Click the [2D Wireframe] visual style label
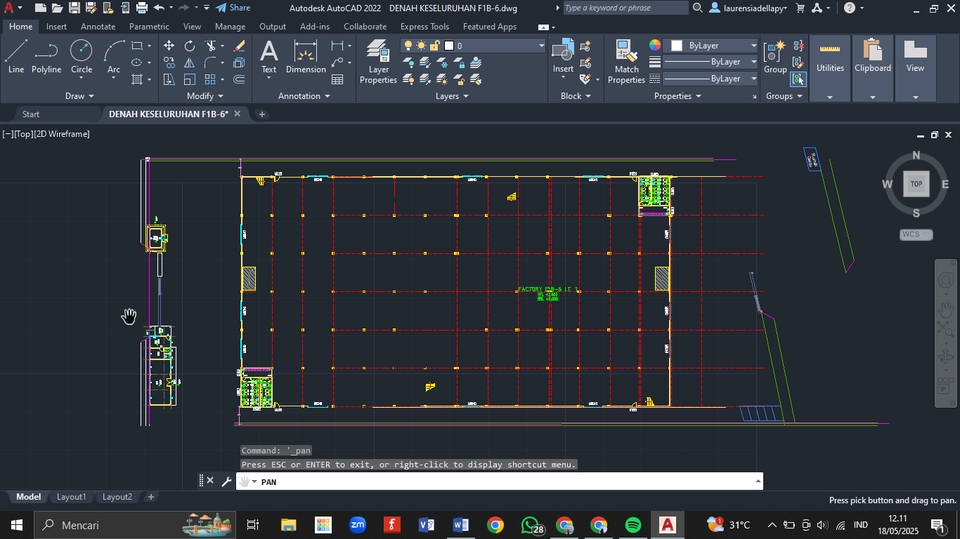 click(x=62, y=134)
